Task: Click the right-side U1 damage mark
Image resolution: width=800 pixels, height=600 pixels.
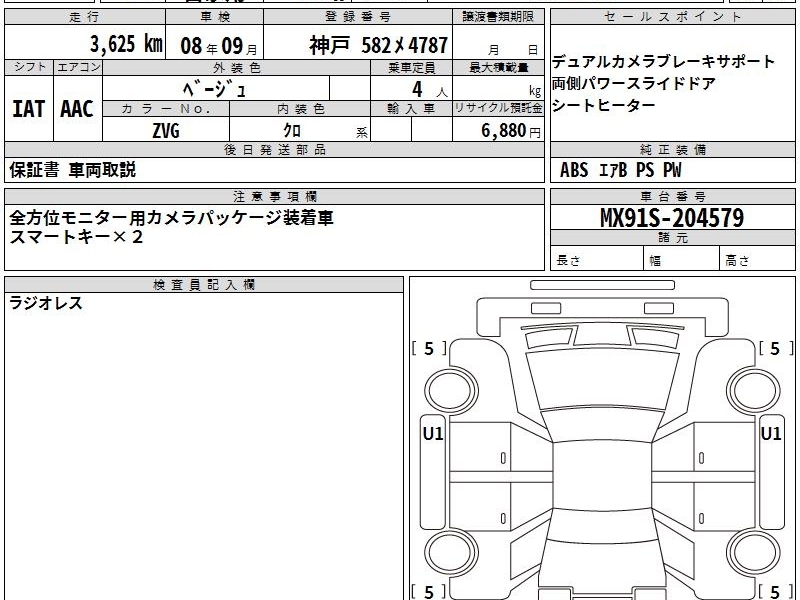Action: 771,434
